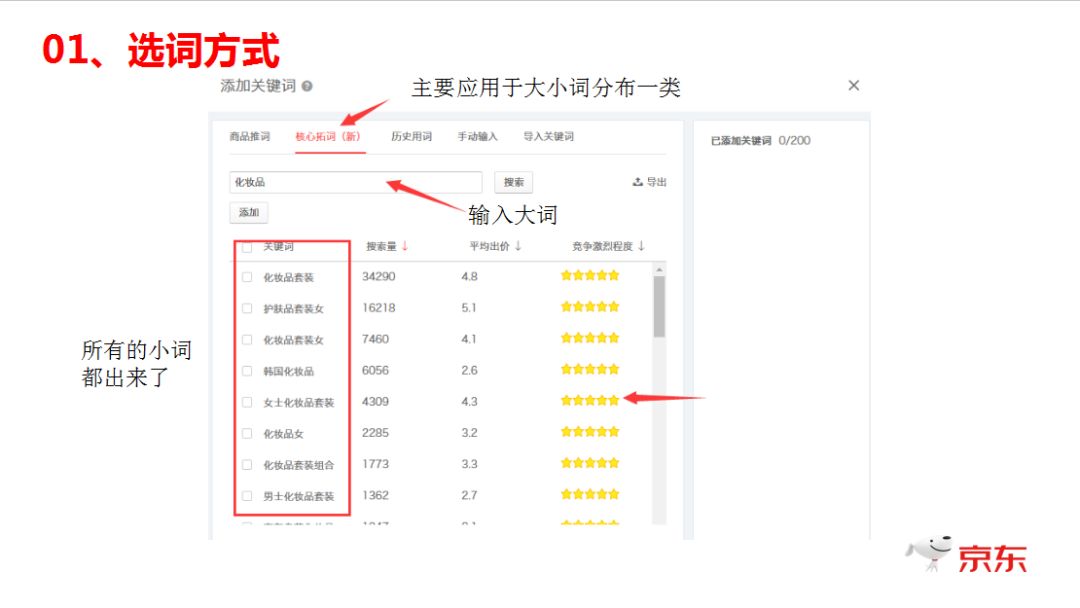The image size is (1080, 608).
Task: Click star rating in 男士化妆品套装 row
Action: click(590, 494)
